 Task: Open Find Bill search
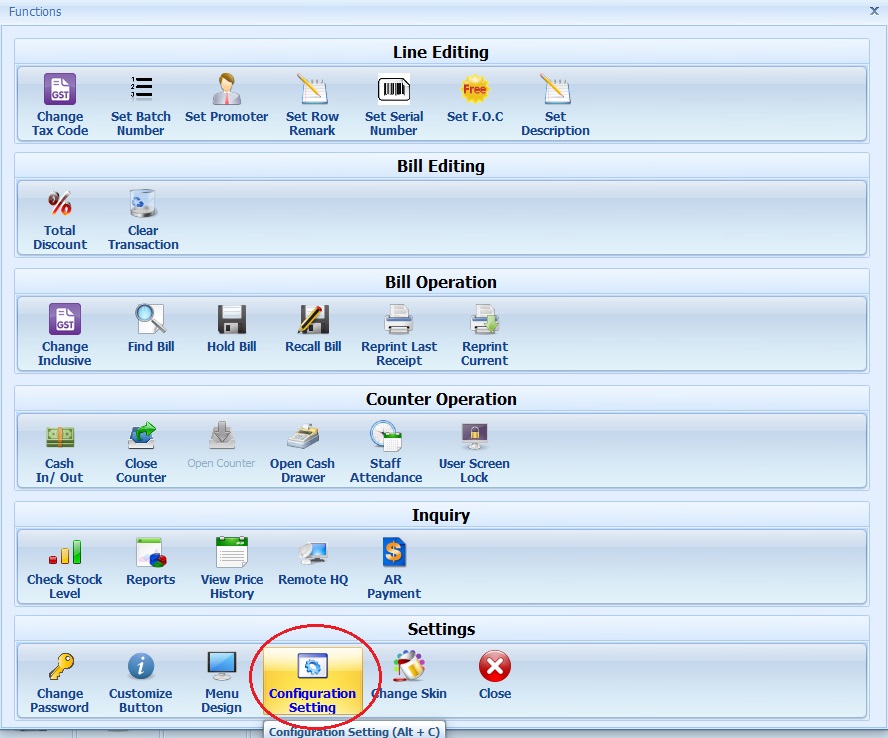point(151,321)
